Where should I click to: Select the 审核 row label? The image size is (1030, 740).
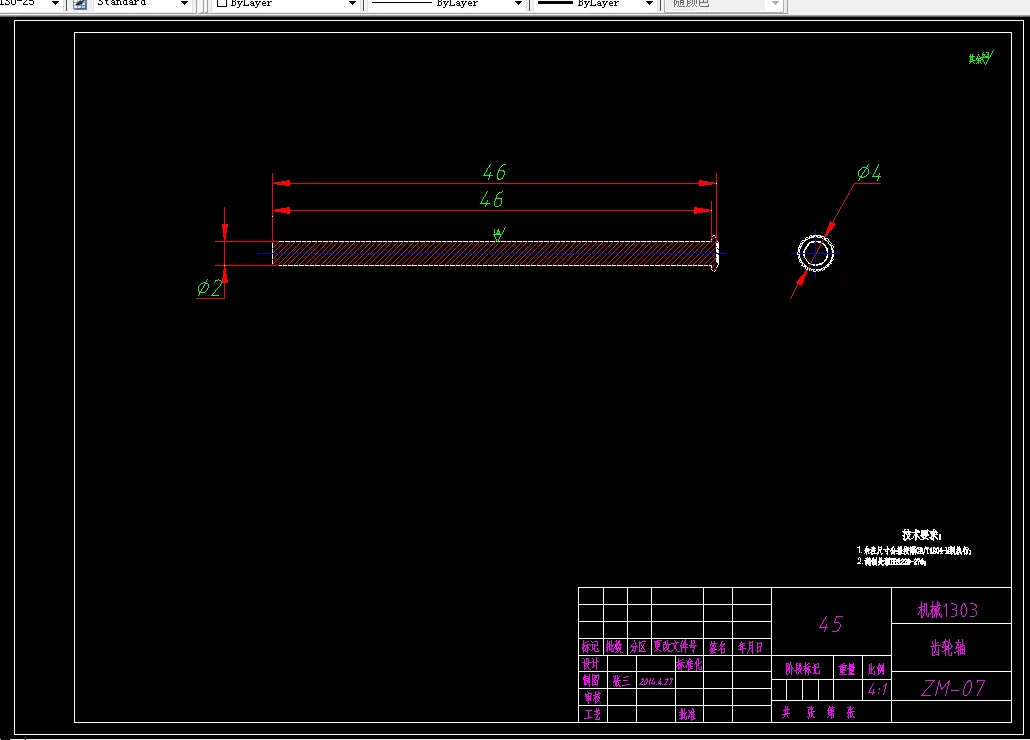coord(592,697)
